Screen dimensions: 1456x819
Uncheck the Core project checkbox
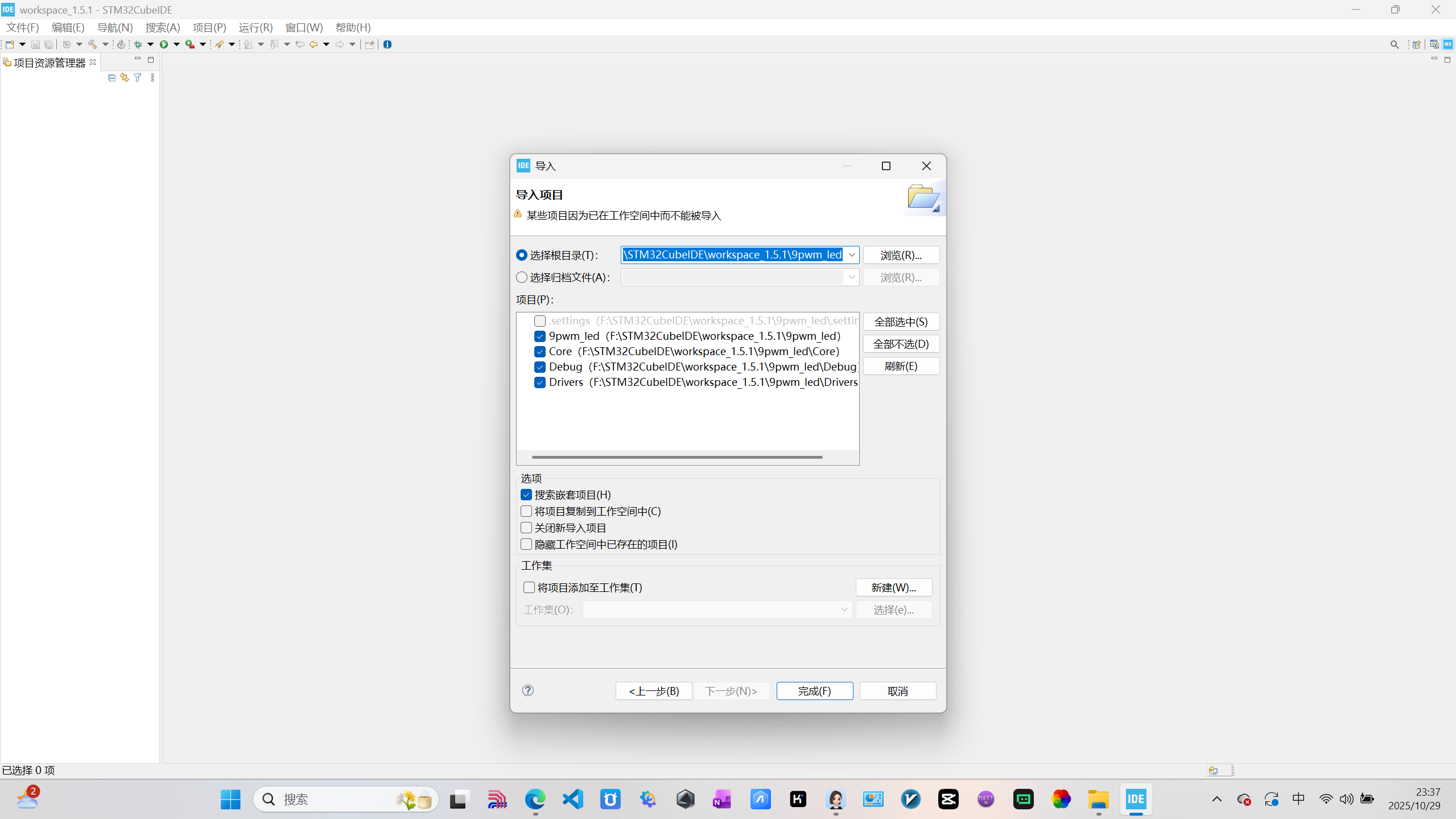pyautogui.click(x=540, y=352)
